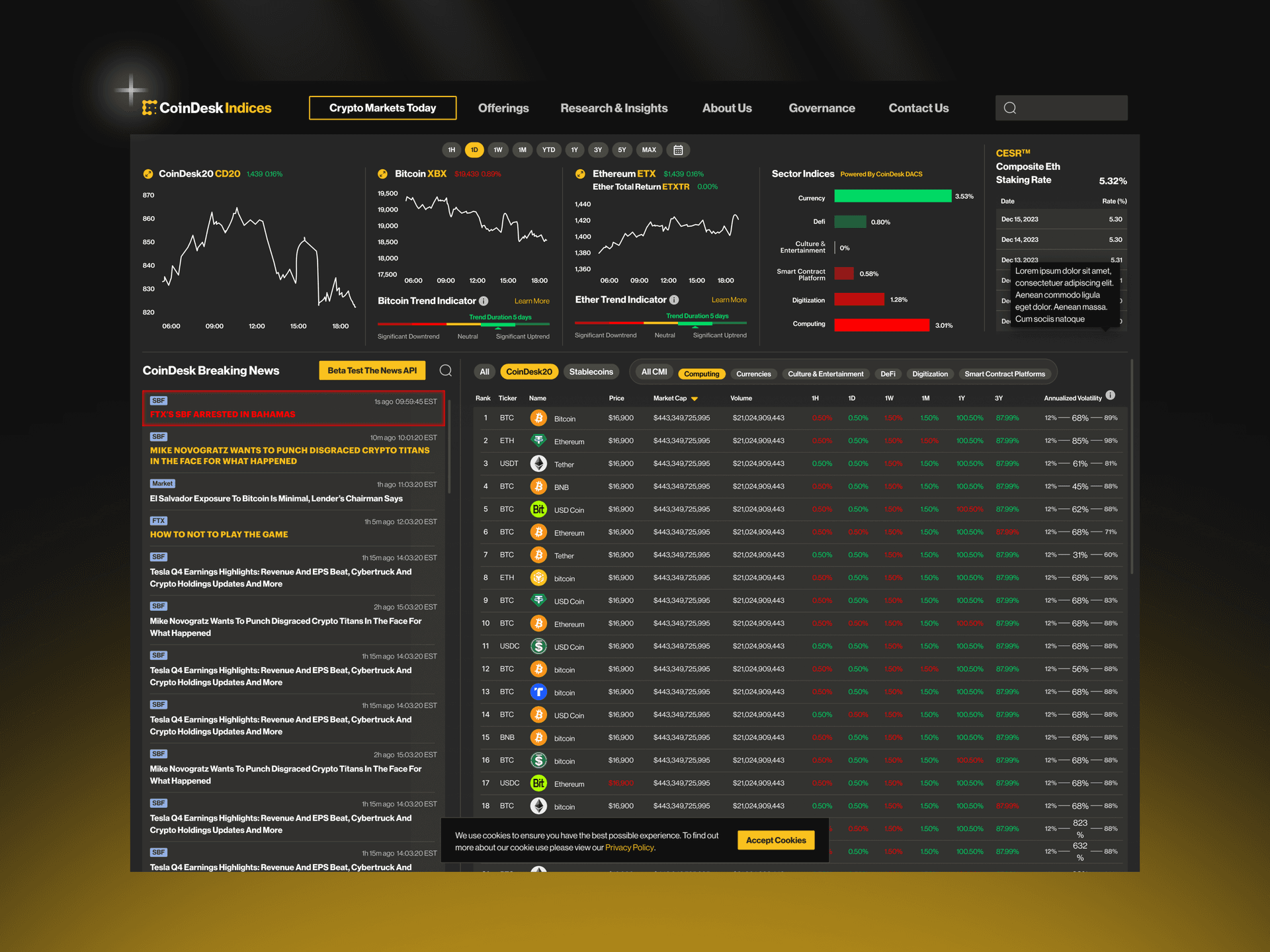The height and width of the screenshot is (952, 1270).
Task: Select the 1D time range
Action: click(x=474, y=150)
